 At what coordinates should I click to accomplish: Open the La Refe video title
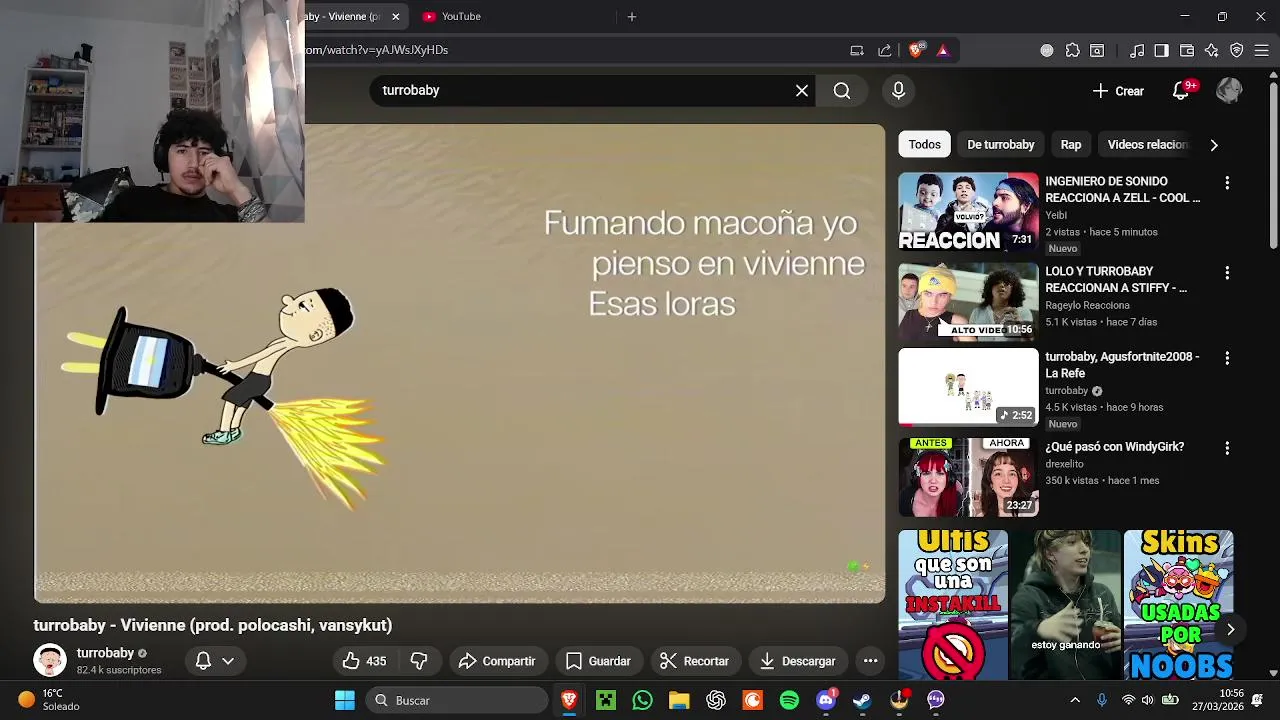click(1122, 365)
